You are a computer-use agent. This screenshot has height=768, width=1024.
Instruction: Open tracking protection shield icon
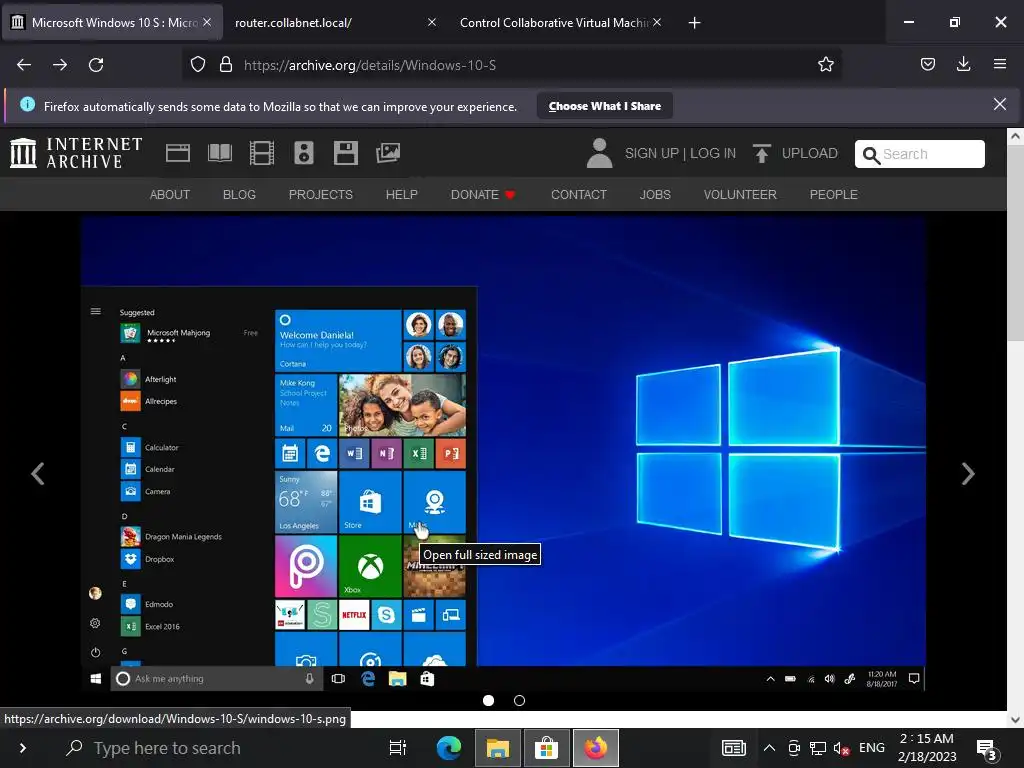coord(198,65)
